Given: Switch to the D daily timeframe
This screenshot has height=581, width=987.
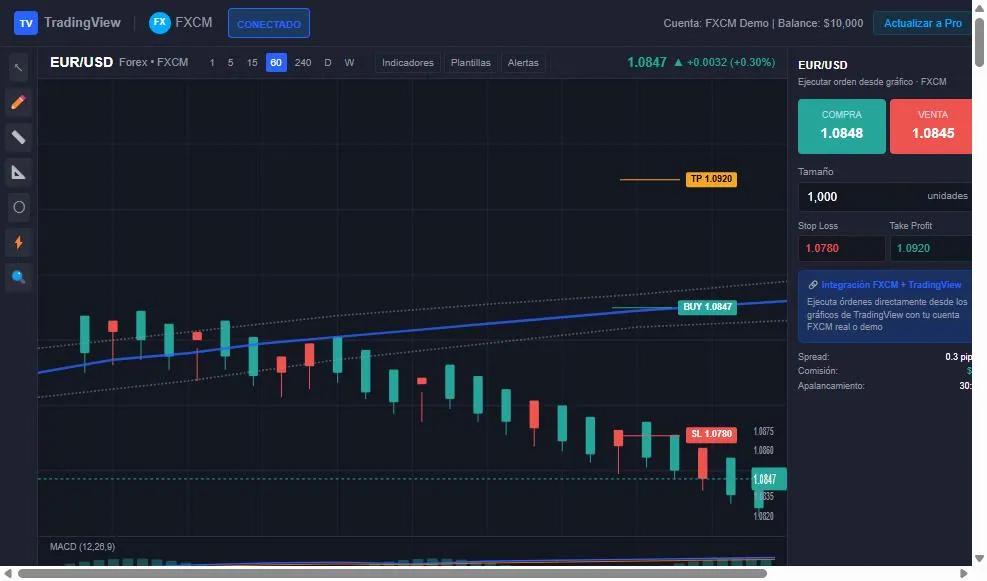Looking at the screenshot, I should click(327, 62).
